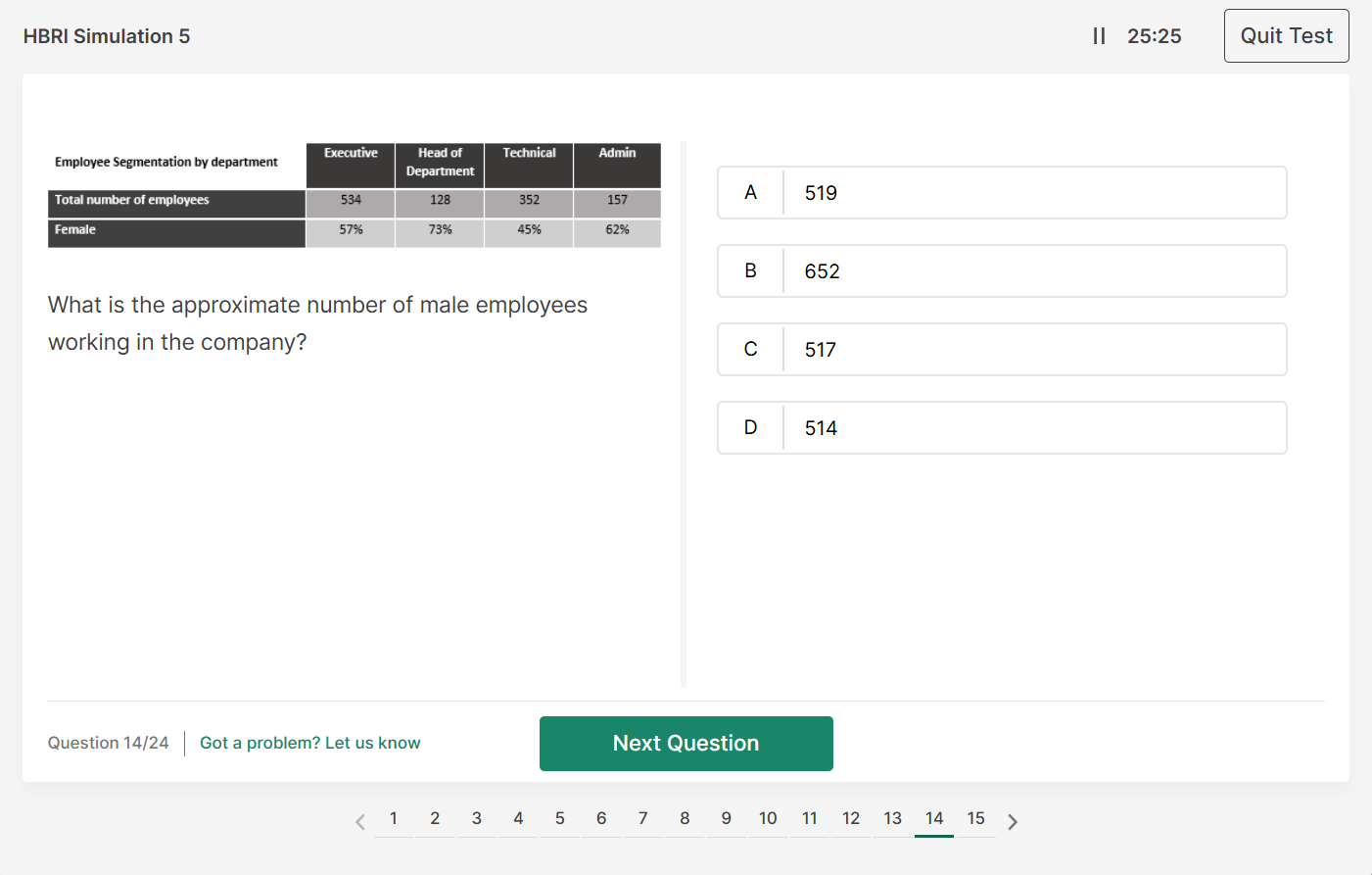
Task: Select answer option D 514
Action: (1001, 427)
